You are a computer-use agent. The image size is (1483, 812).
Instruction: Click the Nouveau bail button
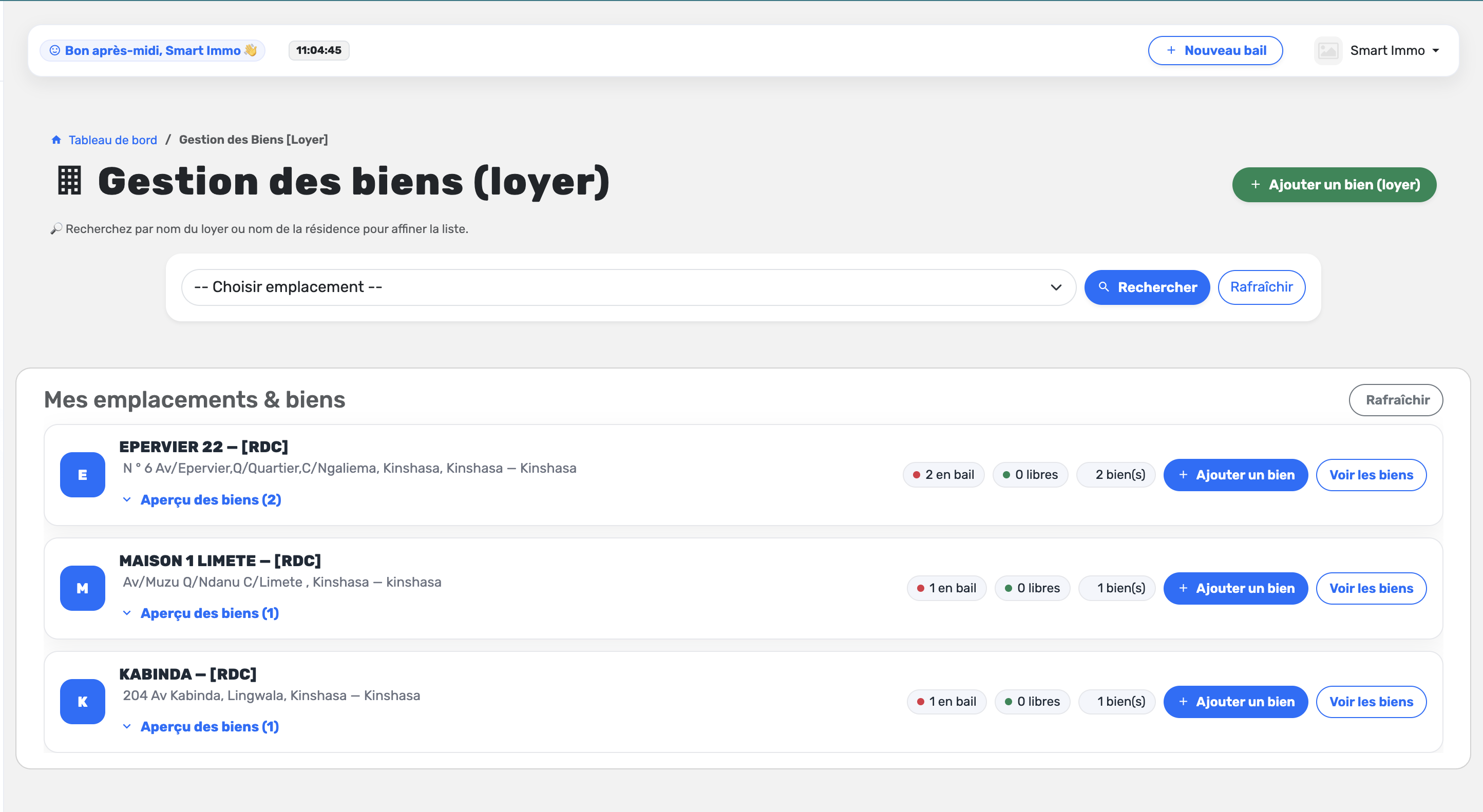(x=1215, y=50)
